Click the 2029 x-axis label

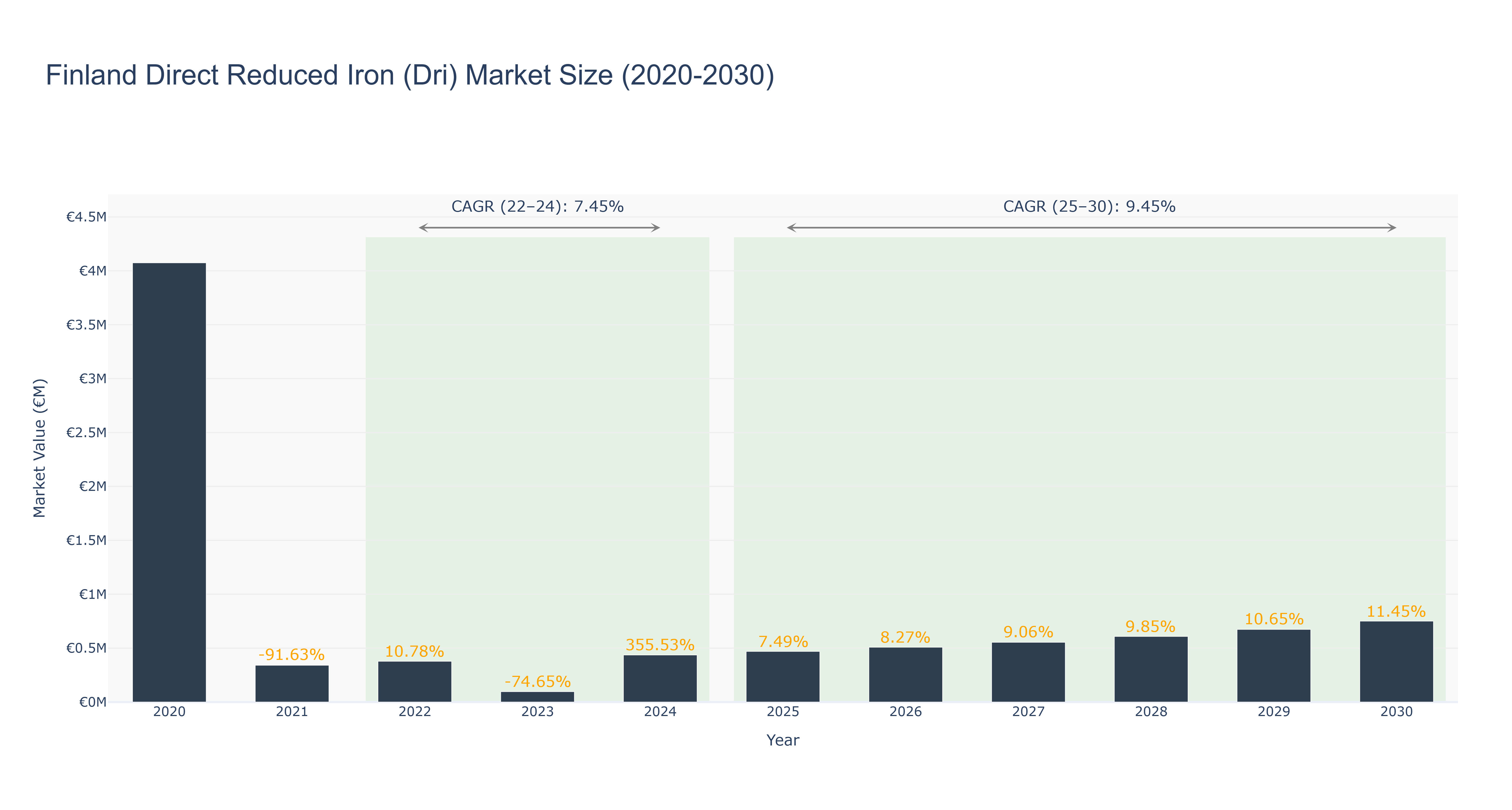click(1273, 712)
